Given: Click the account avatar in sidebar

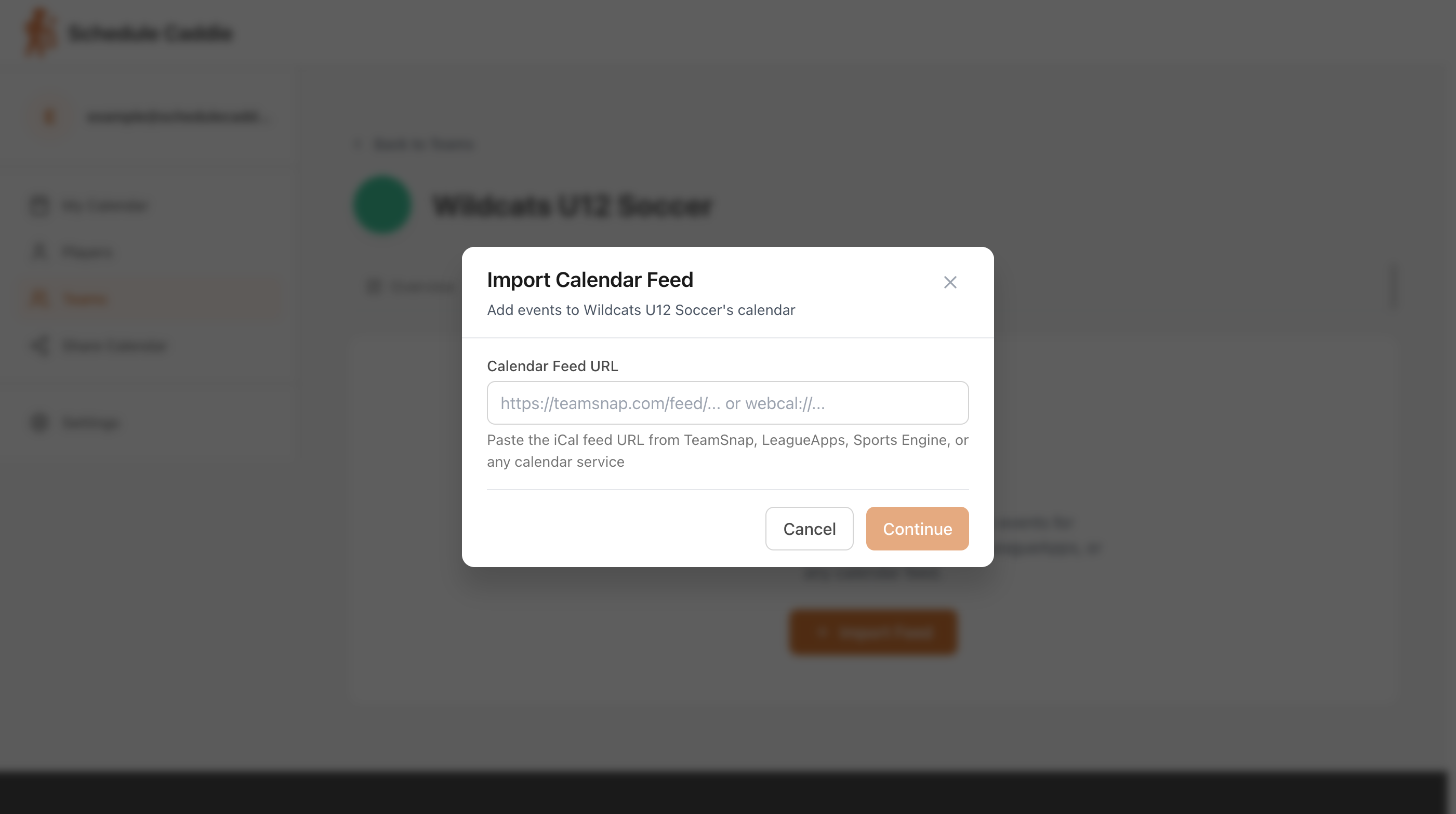Looking at the screenshot, I should [x=50, y=117].
